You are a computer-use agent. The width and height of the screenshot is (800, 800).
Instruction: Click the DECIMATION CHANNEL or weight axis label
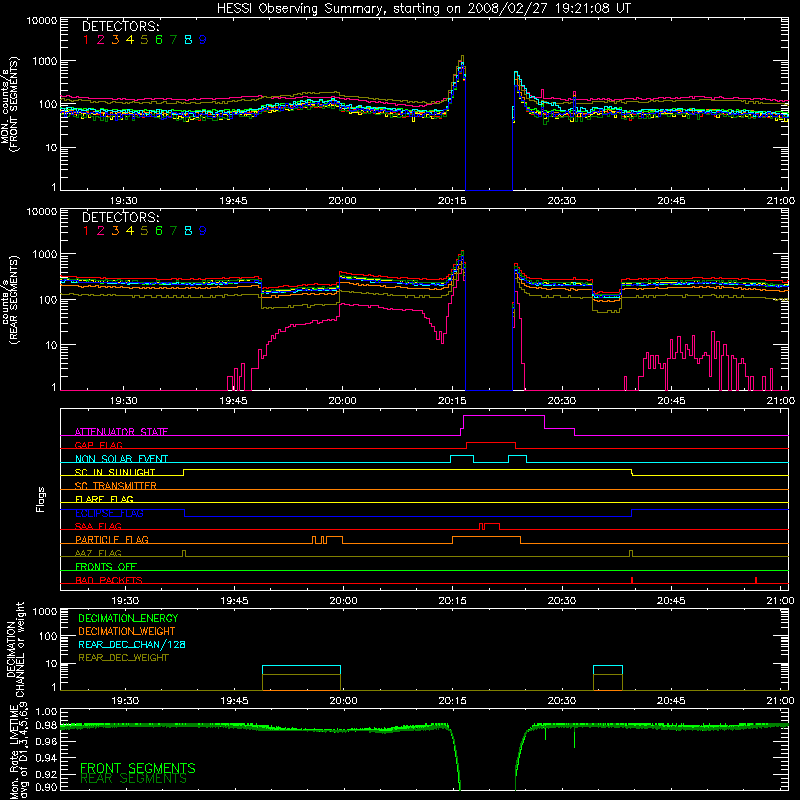click(x=15, y=649)
